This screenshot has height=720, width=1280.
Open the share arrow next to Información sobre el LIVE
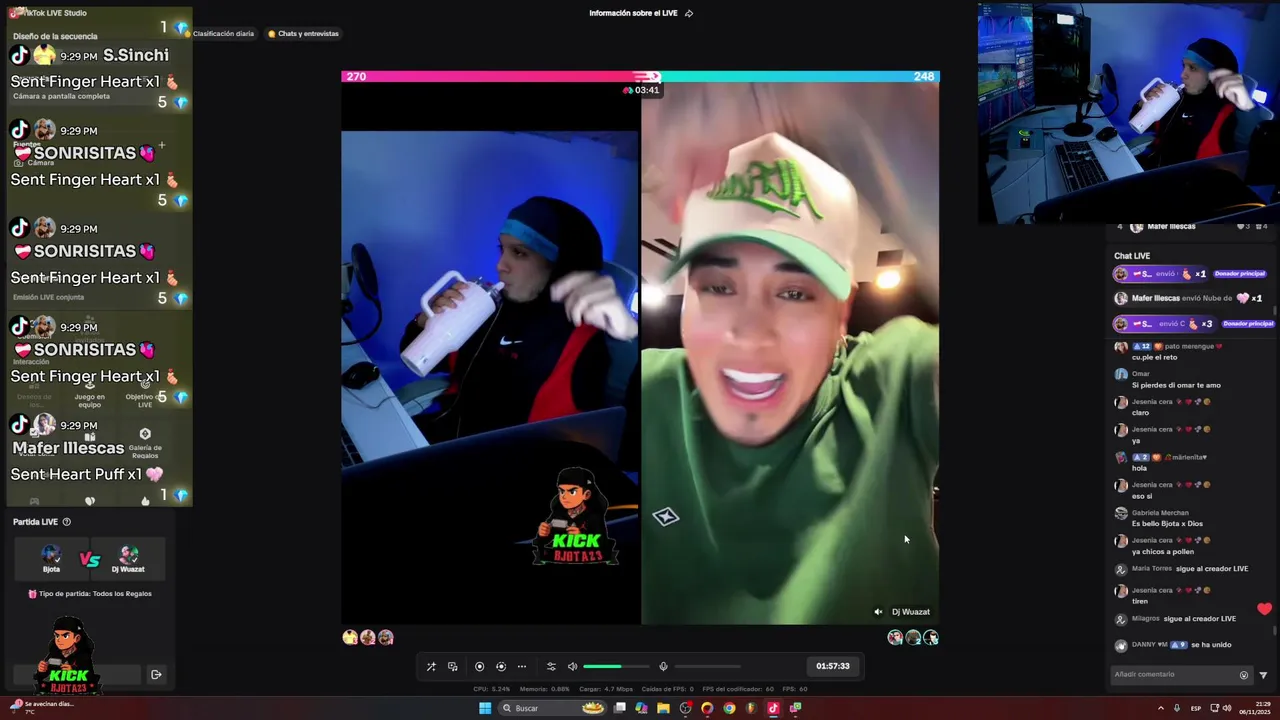(x=689, y=13)
